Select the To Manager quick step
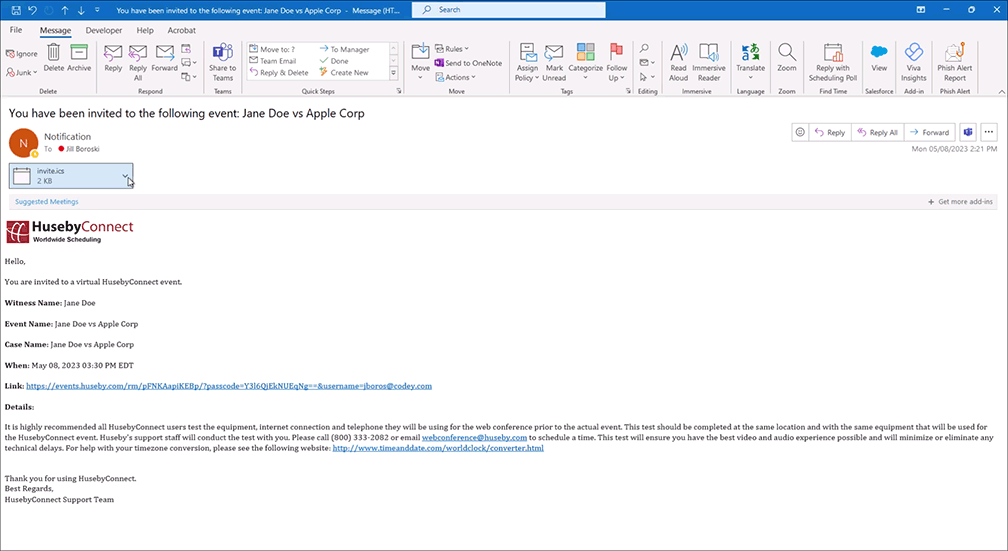This screenshot has height=551, width=1008. pos(345,50)
